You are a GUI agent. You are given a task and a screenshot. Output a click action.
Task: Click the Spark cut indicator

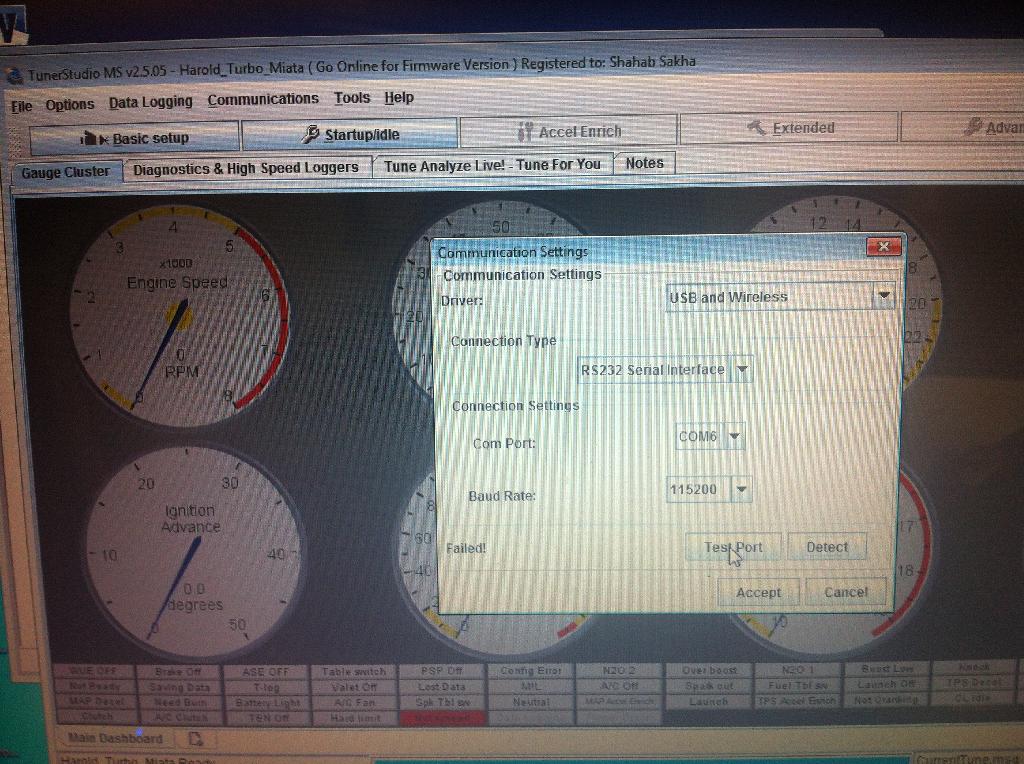coord(709,686)
